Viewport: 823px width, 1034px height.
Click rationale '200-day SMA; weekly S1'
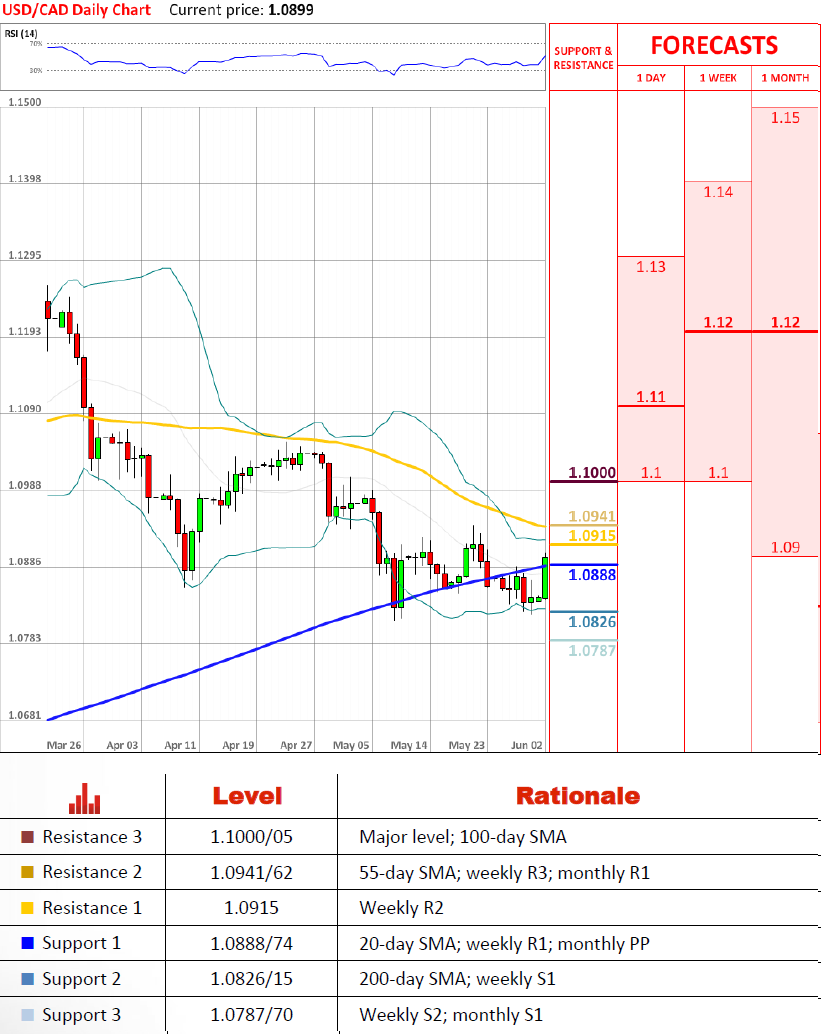click(x=457, y=979)
